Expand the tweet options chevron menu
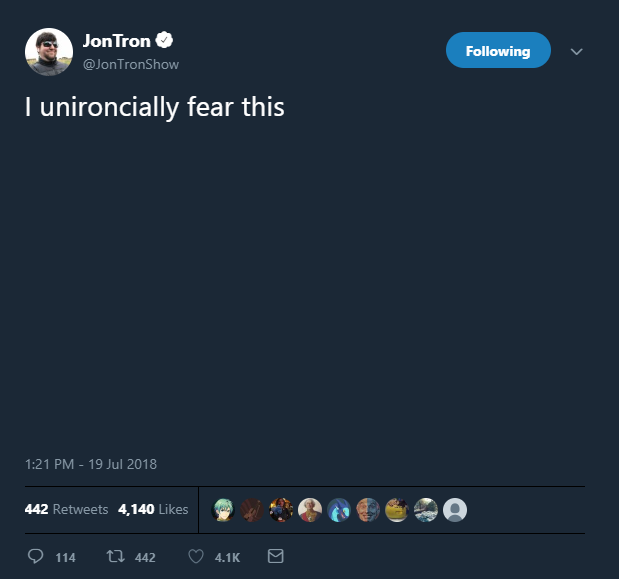The height and width of the screenshot is (579, 619). click(x=577, y=51)
